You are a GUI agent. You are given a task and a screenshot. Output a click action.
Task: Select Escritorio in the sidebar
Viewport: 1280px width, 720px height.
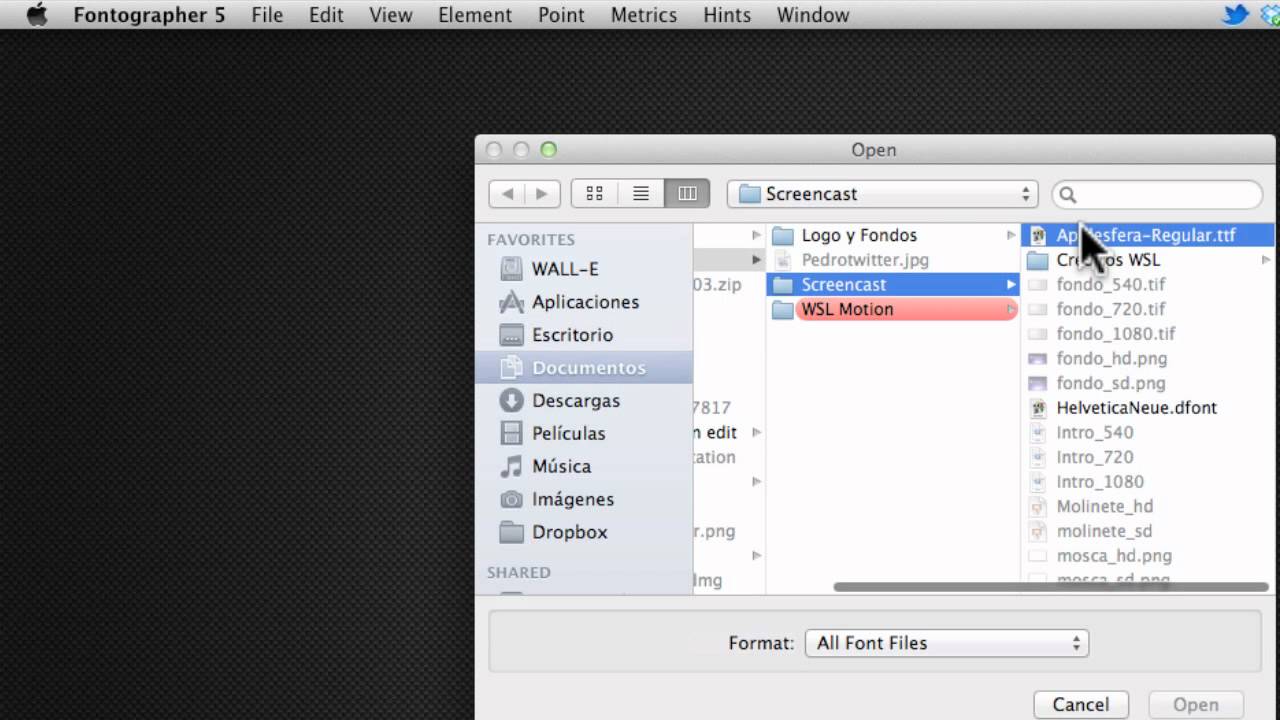583,335
